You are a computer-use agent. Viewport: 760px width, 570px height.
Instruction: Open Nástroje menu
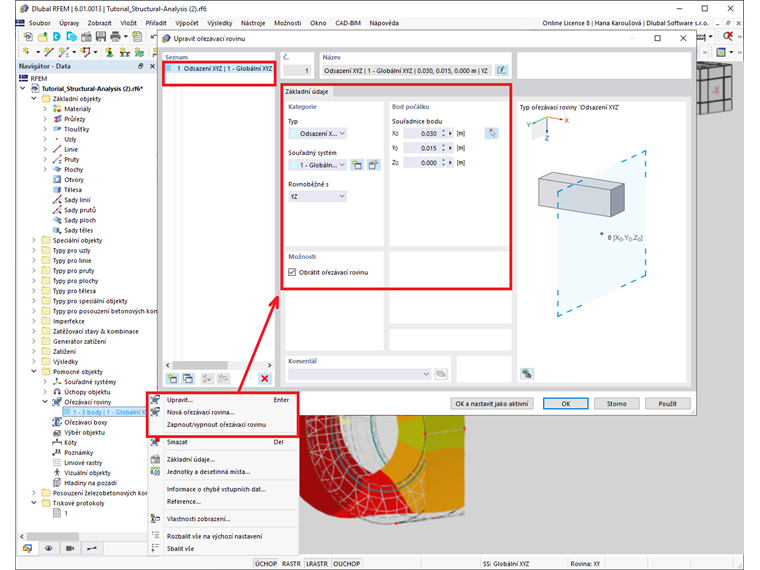pos(253,23)
